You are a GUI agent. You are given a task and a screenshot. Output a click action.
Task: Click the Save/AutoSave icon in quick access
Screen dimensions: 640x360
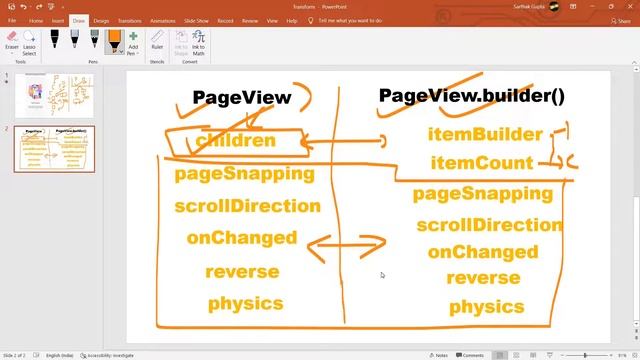coord(11,7)
